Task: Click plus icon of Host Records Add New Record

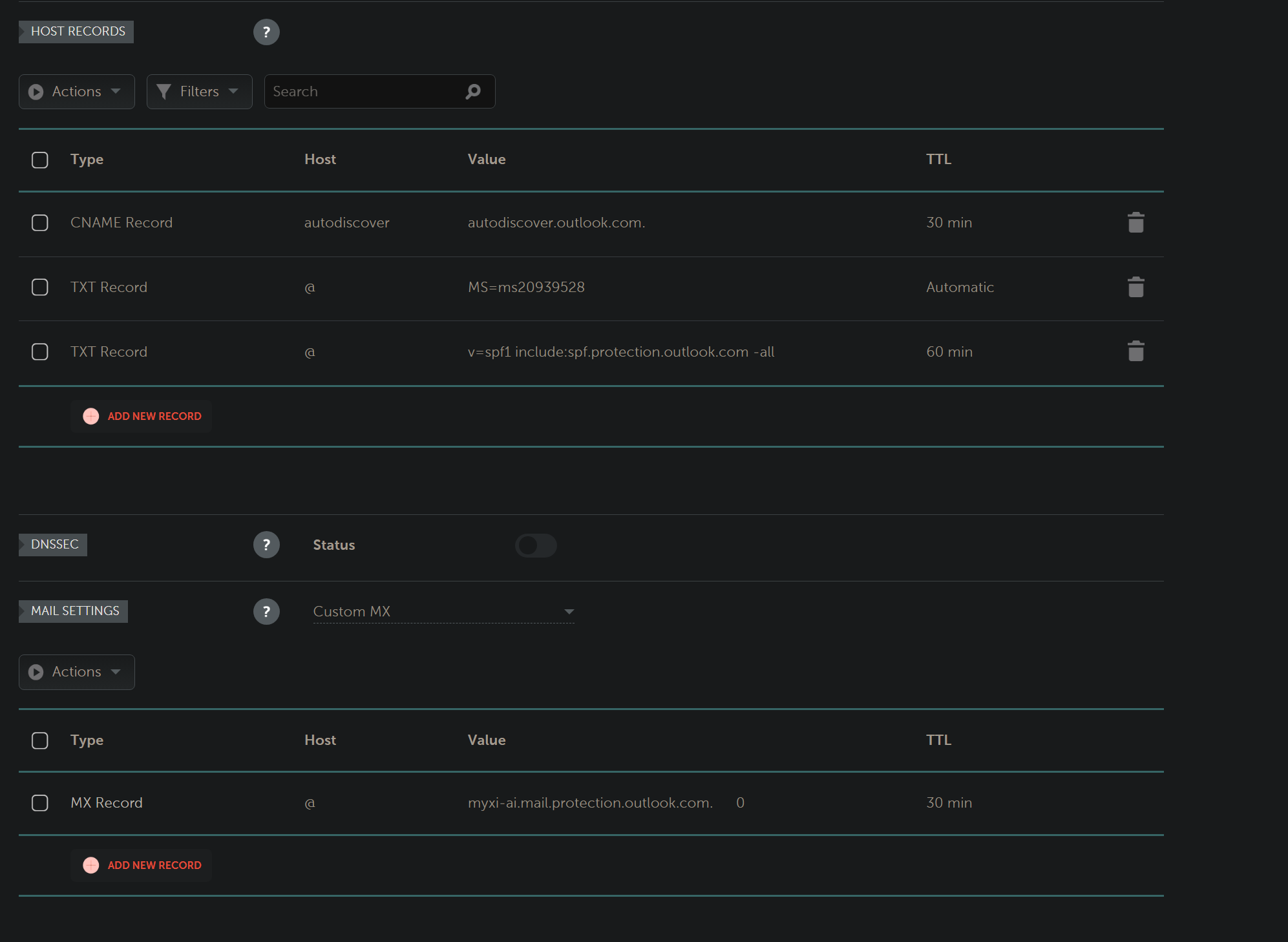Action: 91,416
